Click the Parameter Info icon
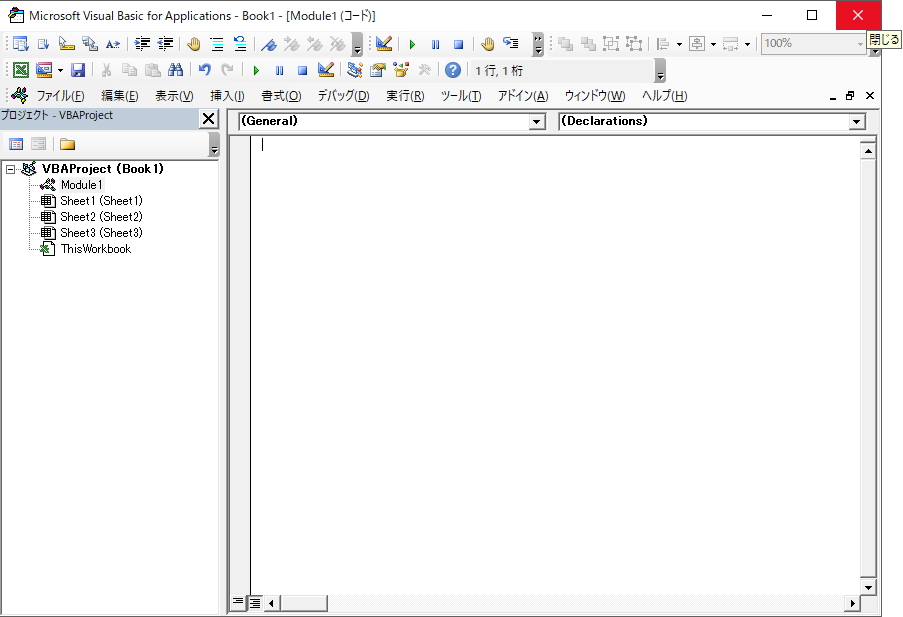903x617 pixels. [x=90, y=44]
